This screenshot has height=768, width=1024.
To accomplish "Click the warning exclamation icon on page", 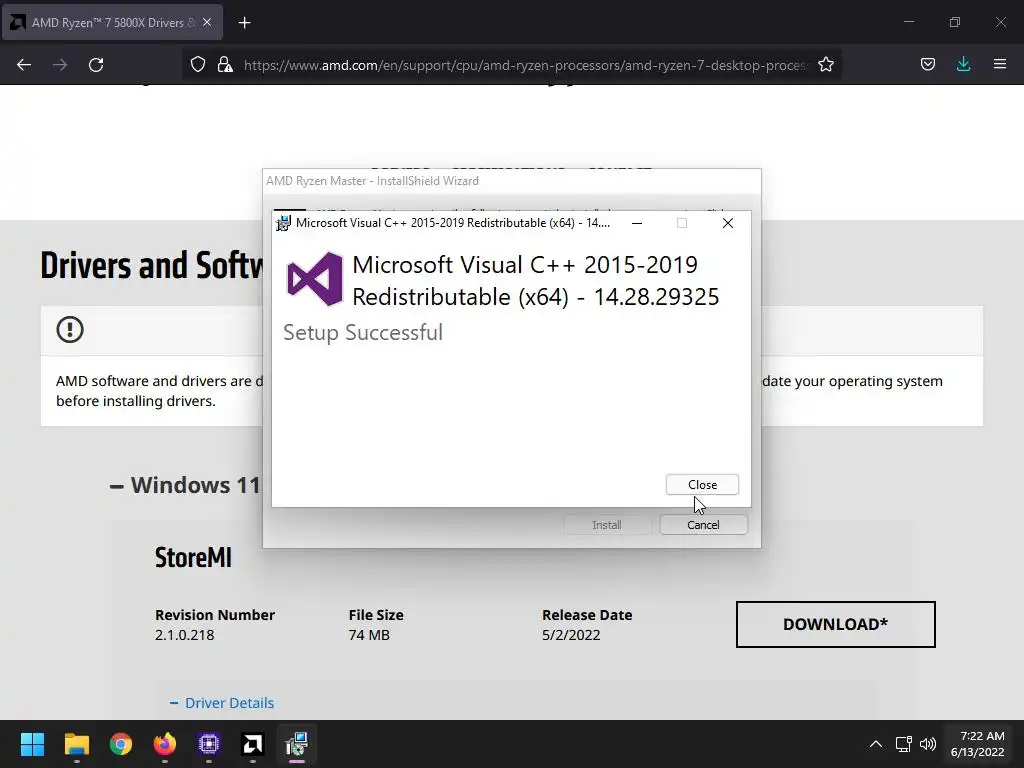I will [70, 330].
